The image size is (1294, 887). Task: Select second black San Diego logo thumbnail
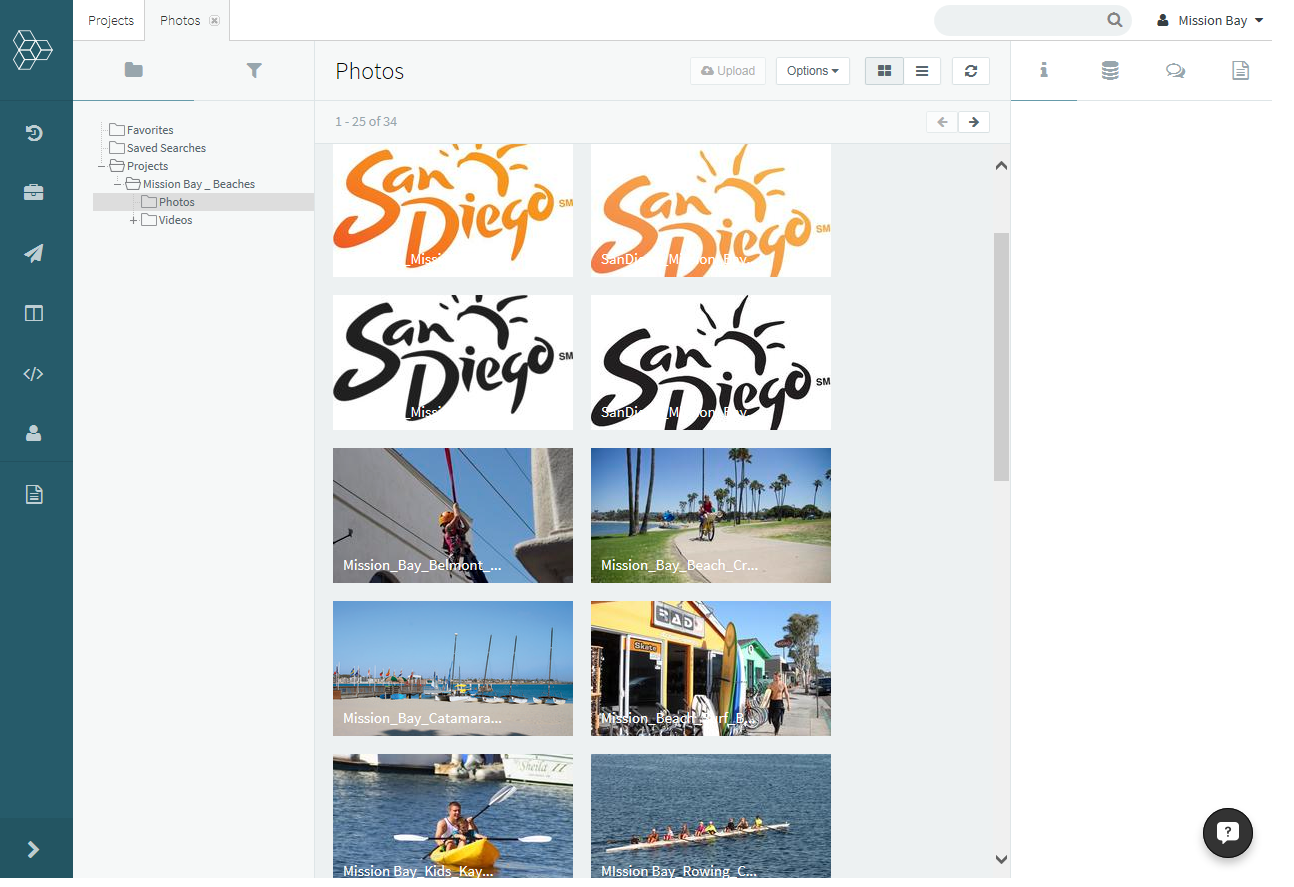tap(711, 362)
